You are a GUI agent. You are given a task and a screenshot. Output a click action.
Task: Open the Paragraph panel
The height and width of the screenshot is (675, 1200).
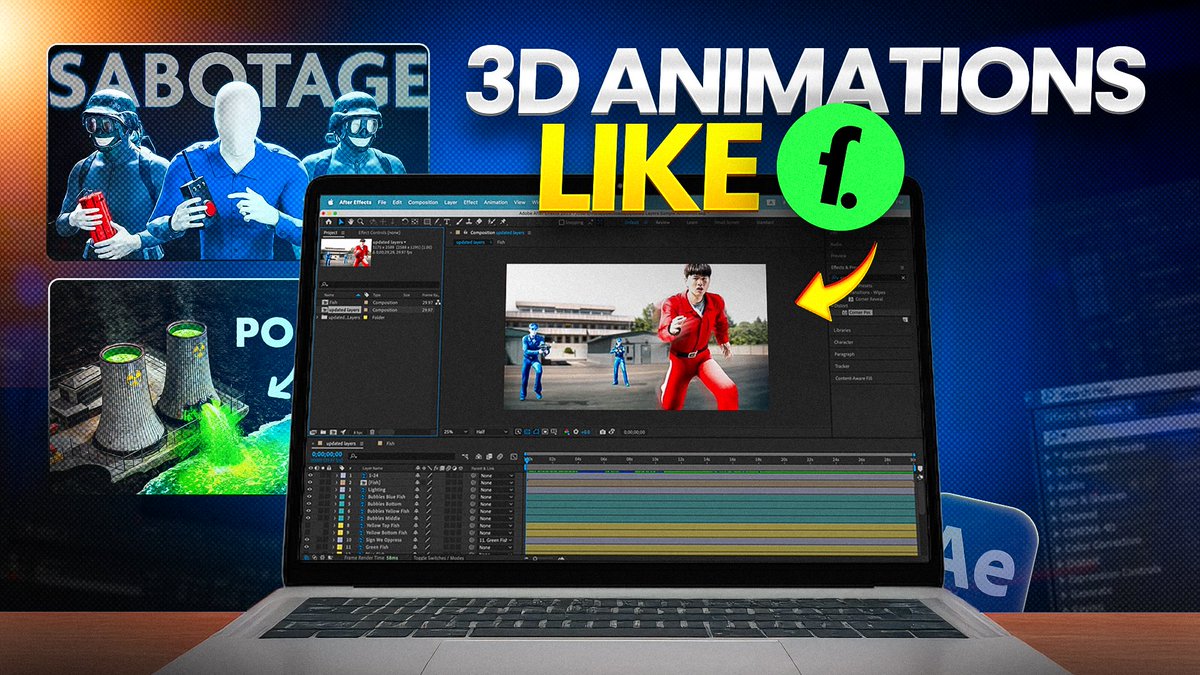click(x=844, y=354)
